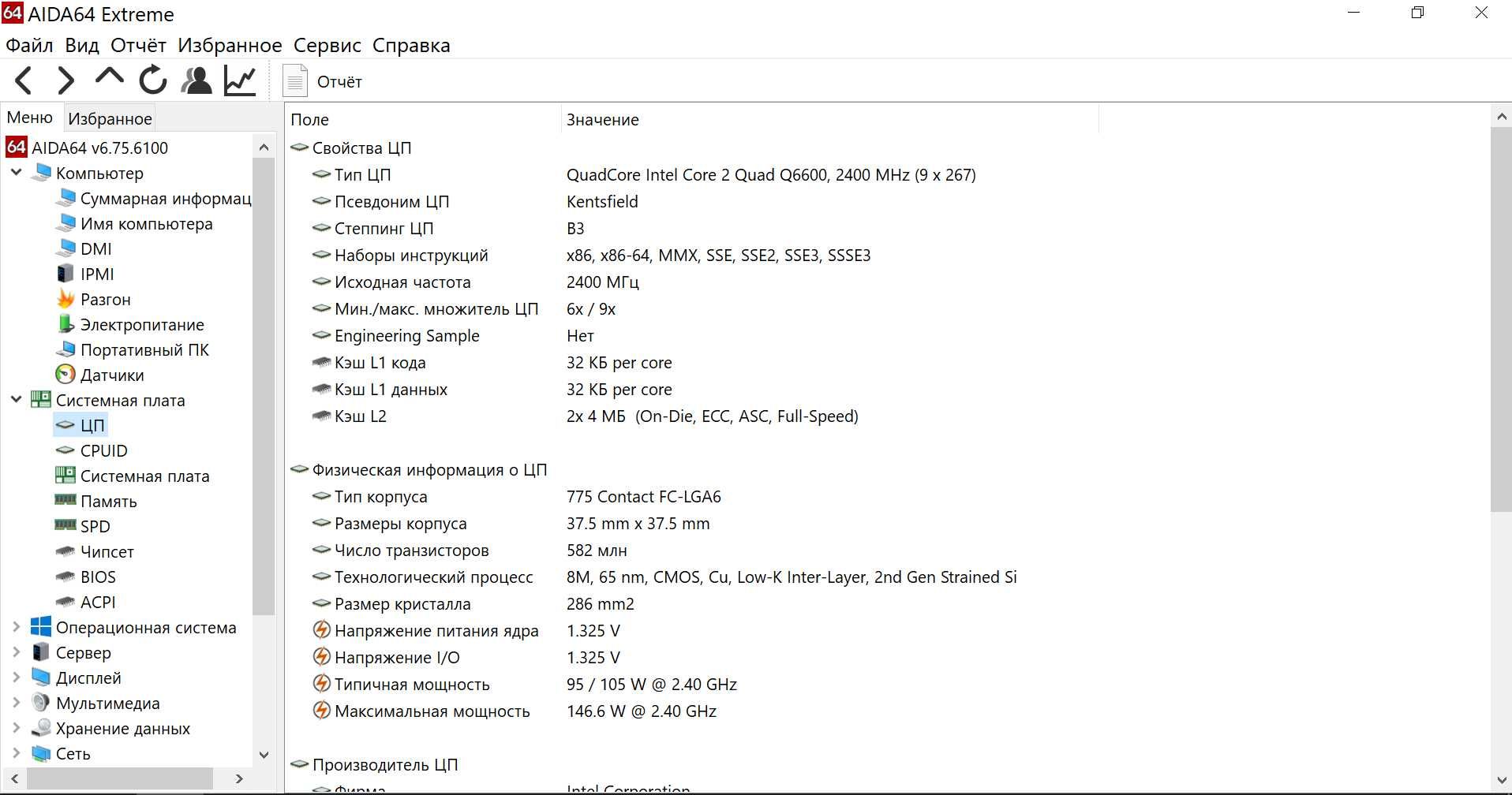Expand the Дисплей tree node
This screenshot has height=795, width=1512.
click(x=16, y=677)
